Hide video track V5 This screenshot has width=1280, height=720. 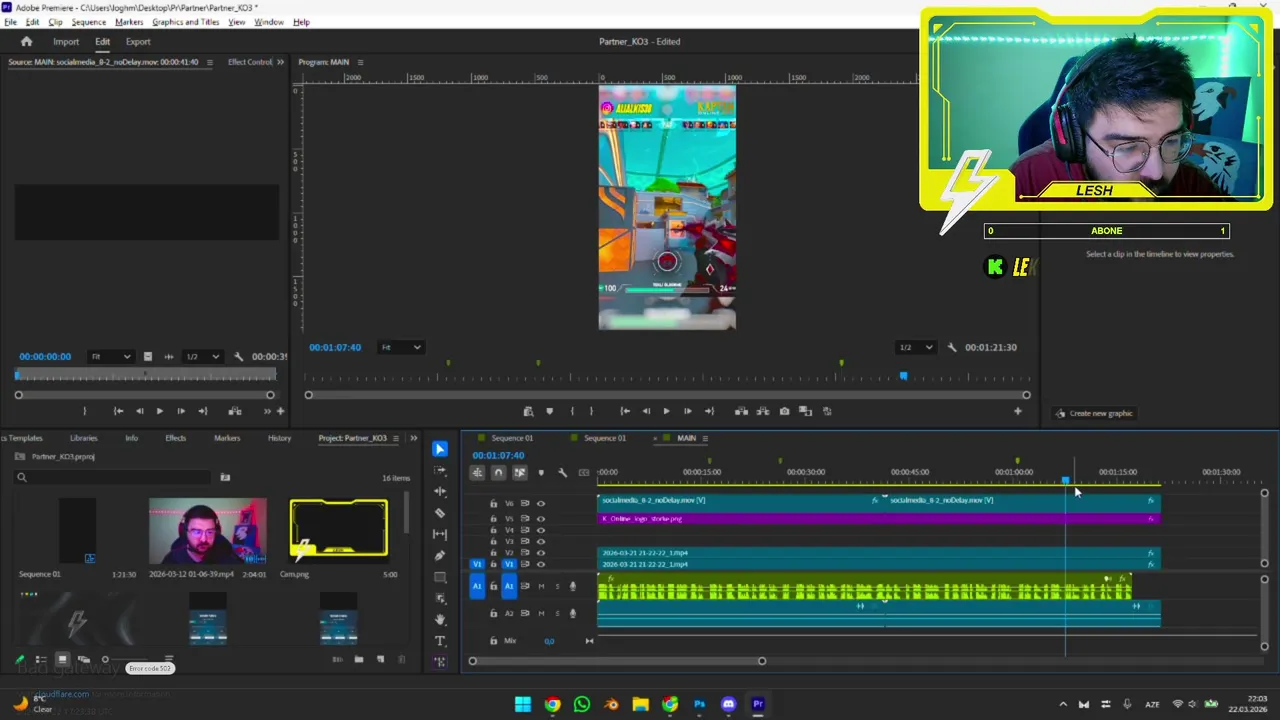541,519
